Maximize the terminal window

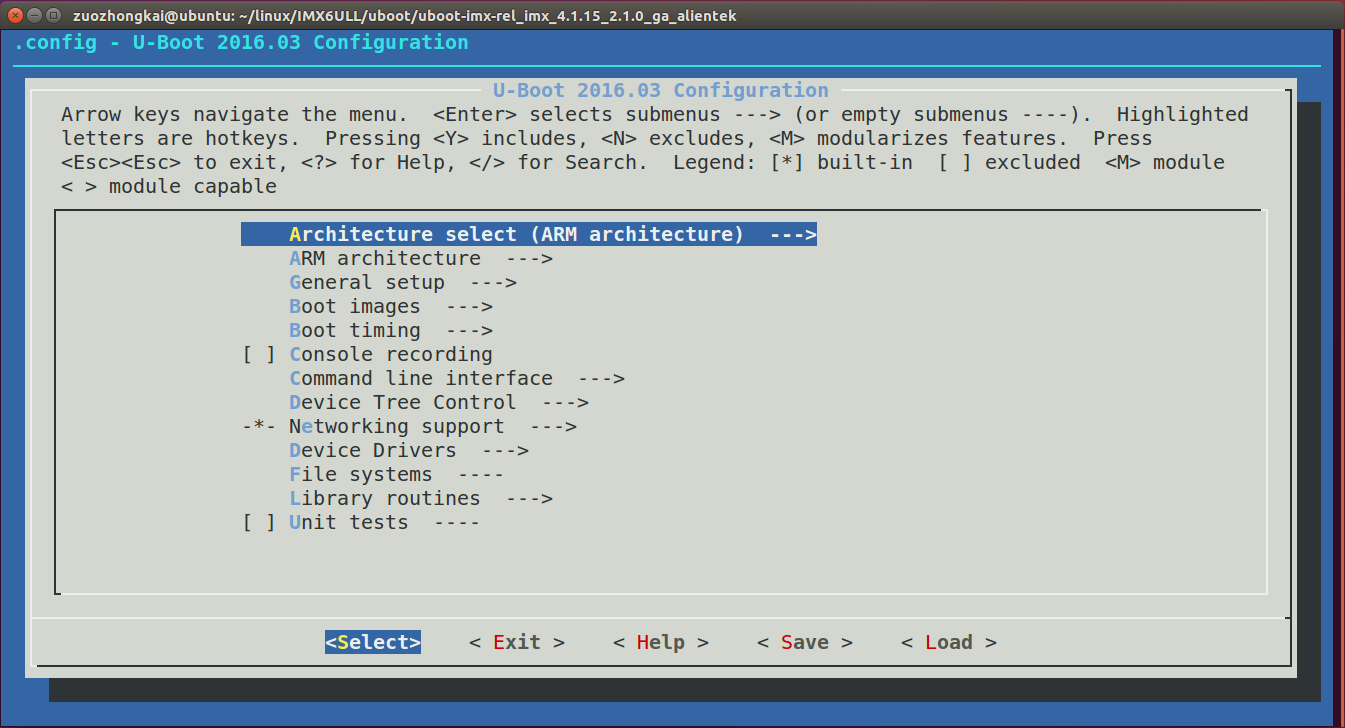tap(54, 15)
